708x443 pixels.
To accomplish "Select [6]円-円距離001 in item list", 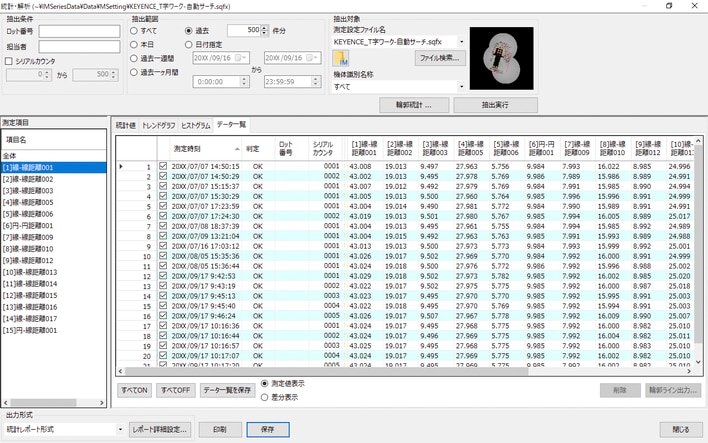I will (x=54, y=225).
